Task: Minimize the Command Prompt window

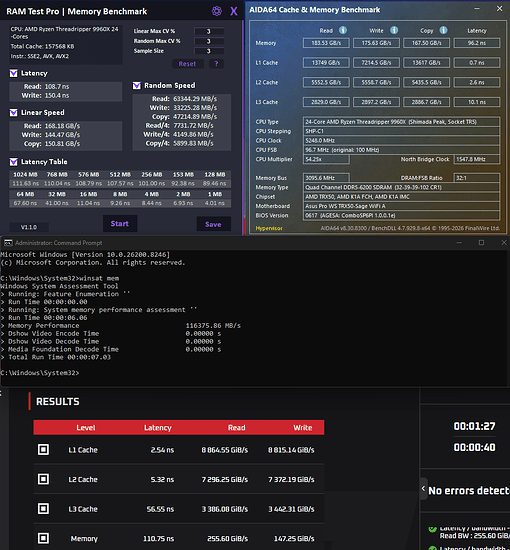Action: [459, 242]
